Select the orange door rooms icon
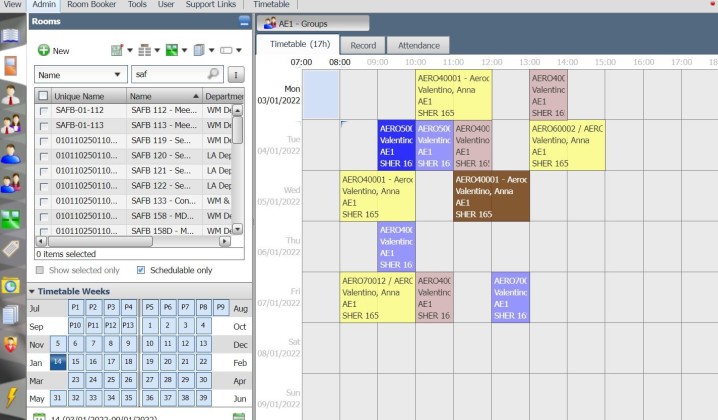This screenshot has height=420, width=718. click(x=11, y=67)
